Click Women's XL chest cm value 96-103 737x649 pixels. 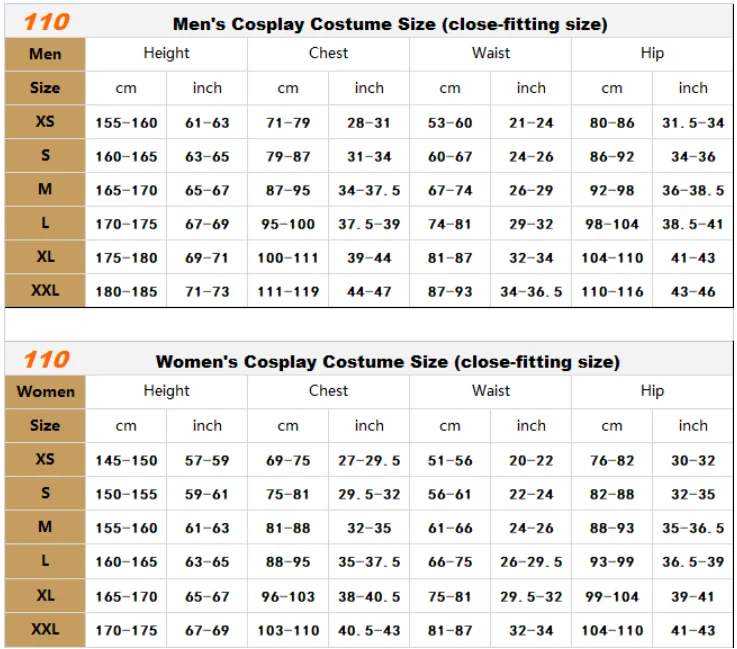[x=288, y=596]
